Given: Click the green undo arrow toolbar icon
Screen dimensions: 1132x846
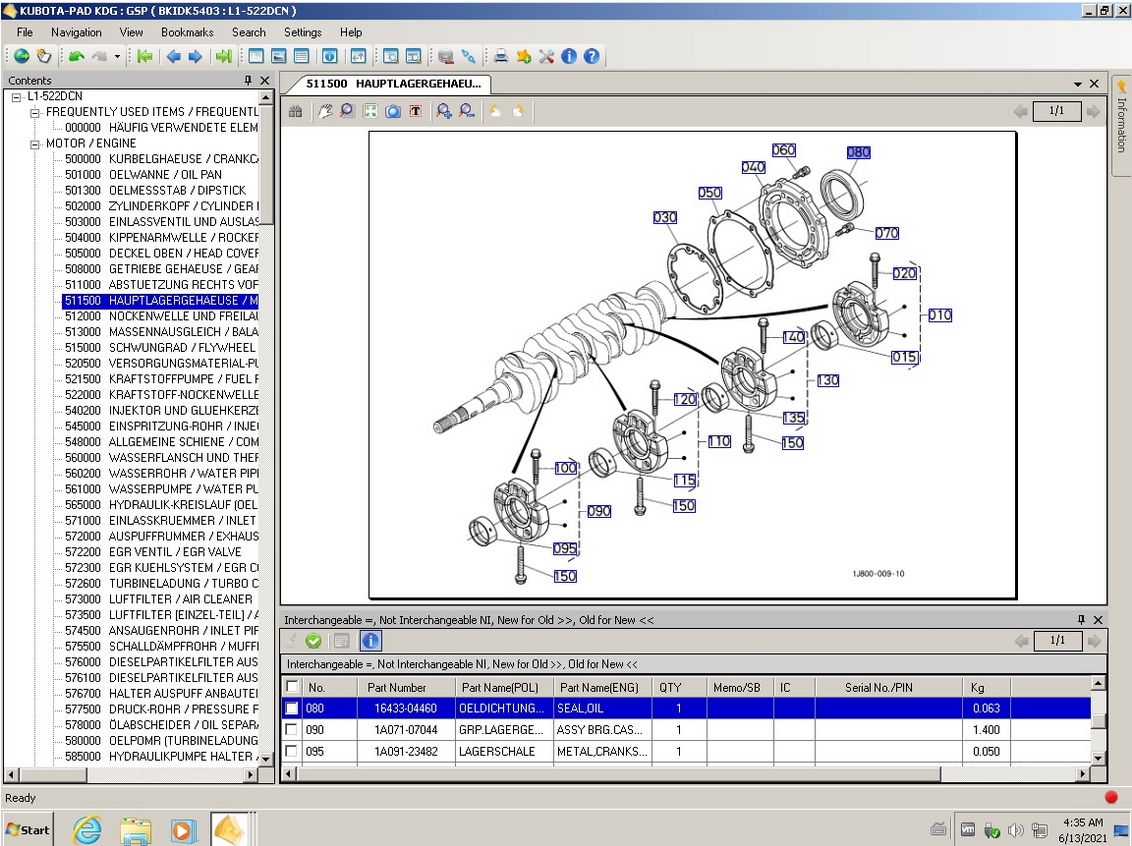Looking at the screenshot, I should (77, 56).
